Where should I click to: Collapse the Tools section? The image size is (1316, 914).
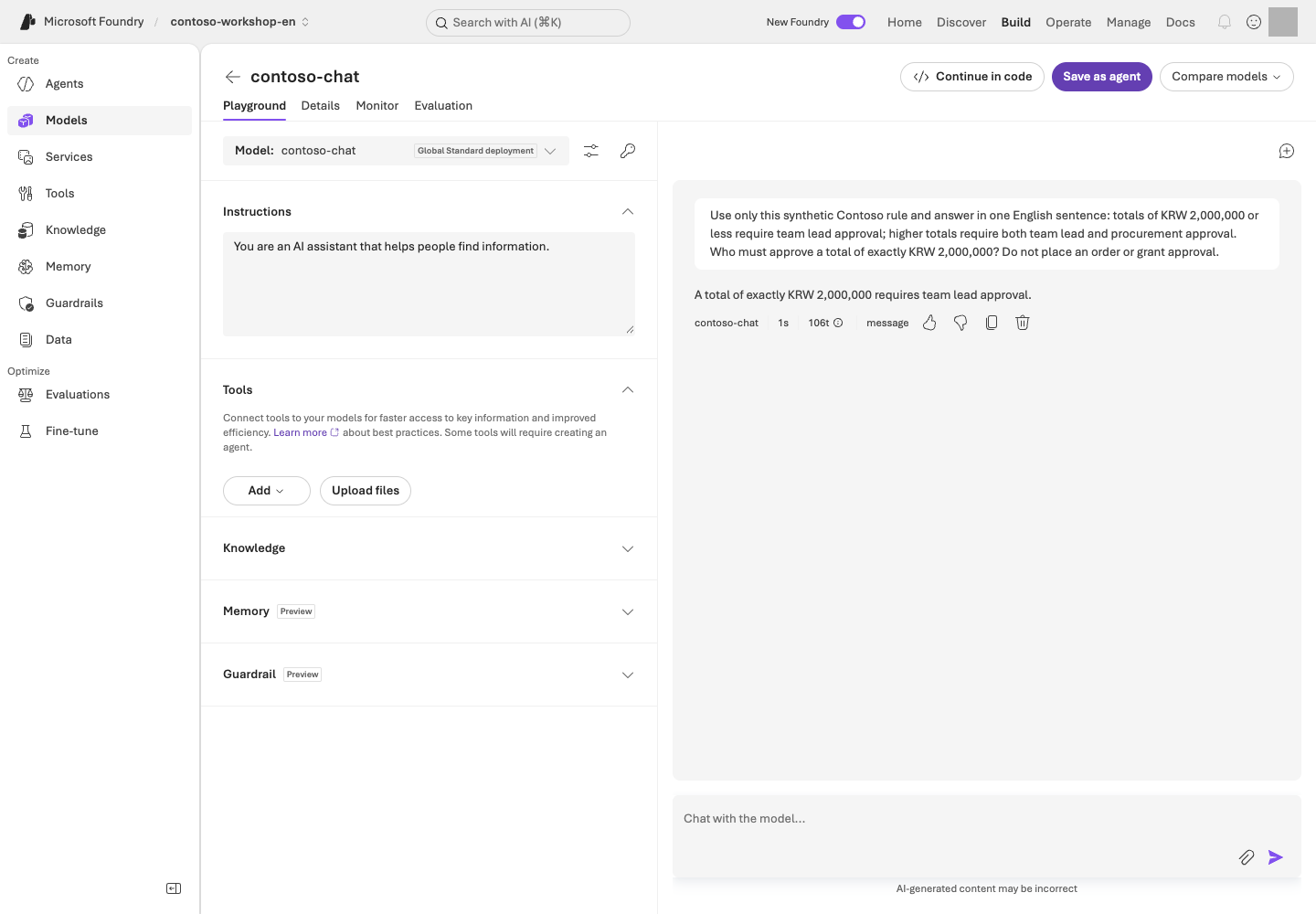(628, 390)
